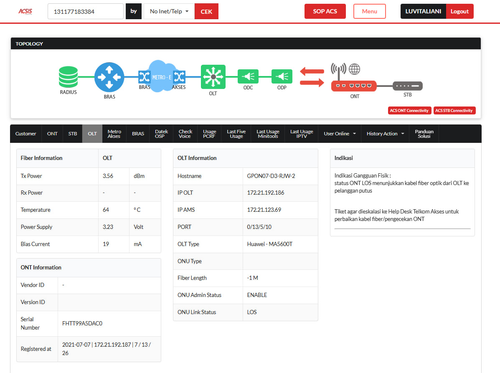500x373 pixels.
Task: Click Bias Current value 19
Action: (x=106, y=244)
